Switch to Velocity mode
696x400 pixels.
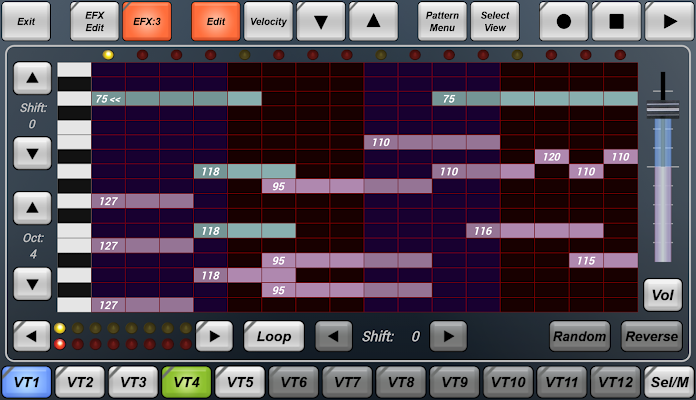point(268,21)
